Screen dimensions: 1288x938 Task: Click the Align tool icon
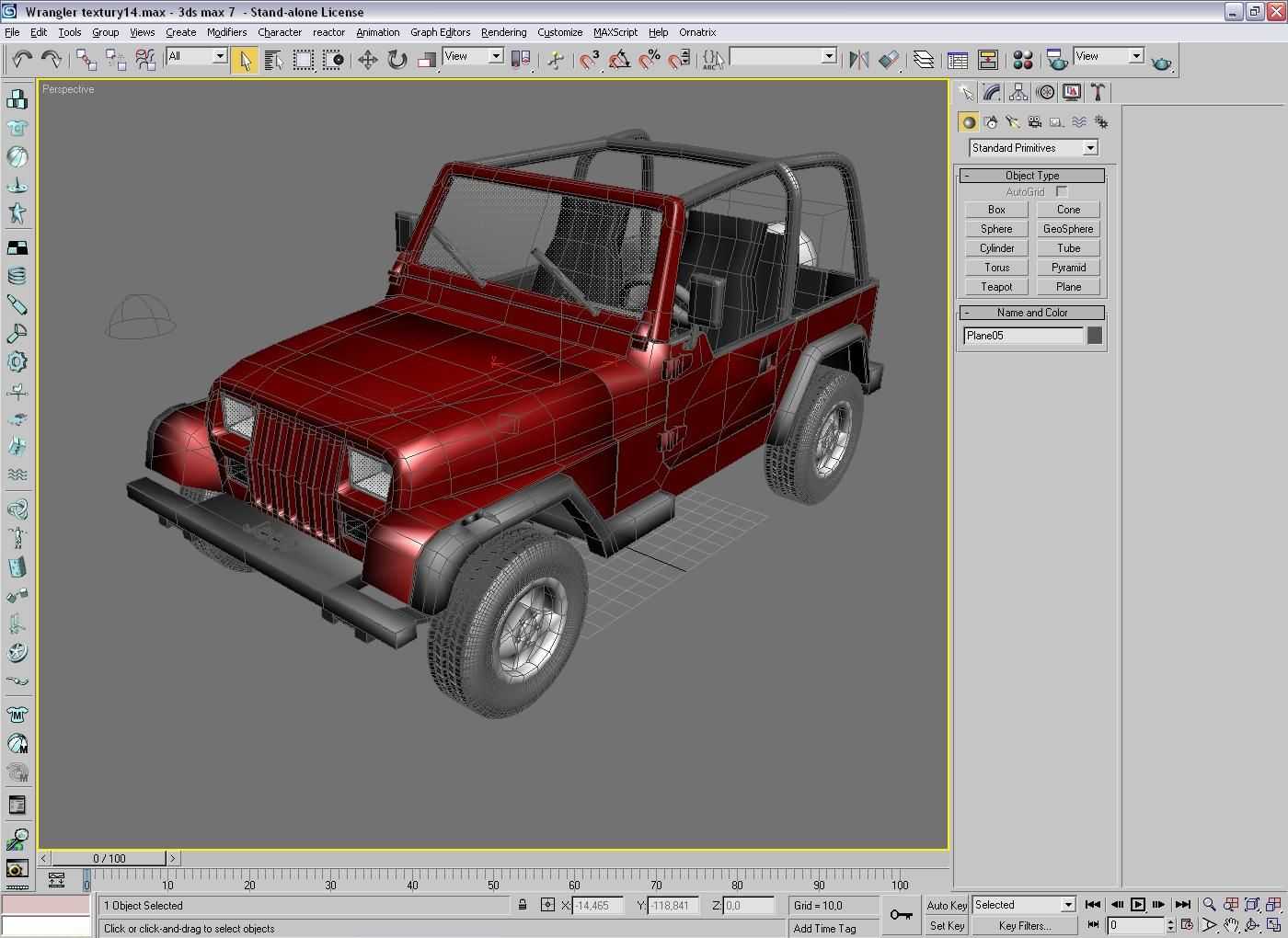pos(888,60)
